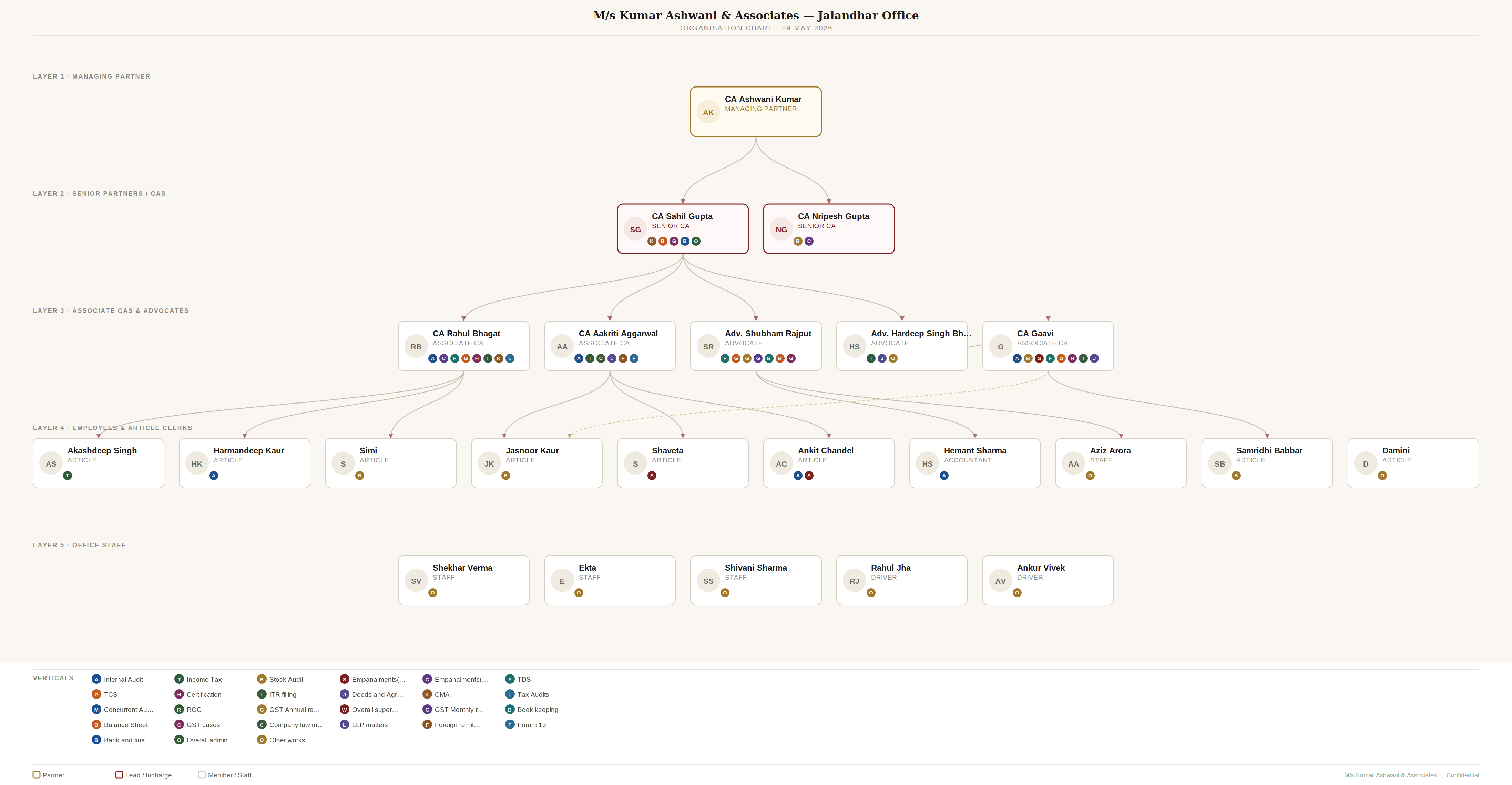
Task: Select Other works in the verticals legend
Action: point(281,741)
